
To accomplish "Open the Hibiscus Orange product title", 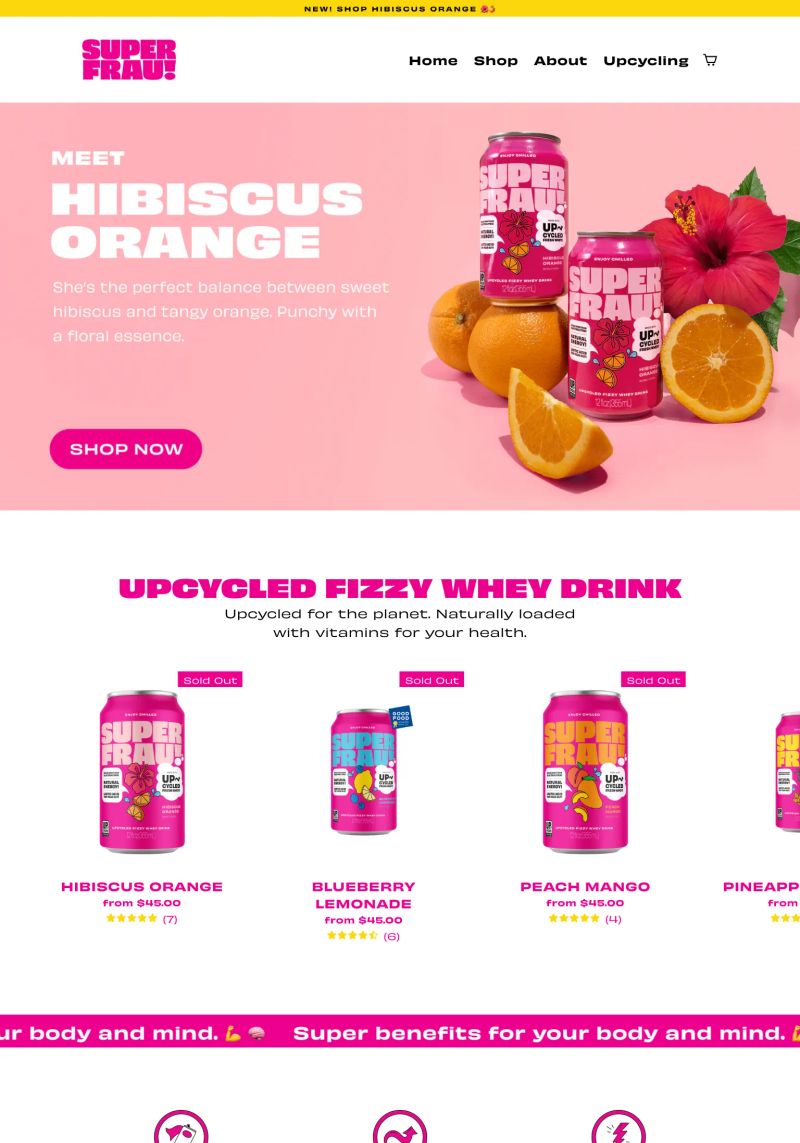I will point(141,886).
